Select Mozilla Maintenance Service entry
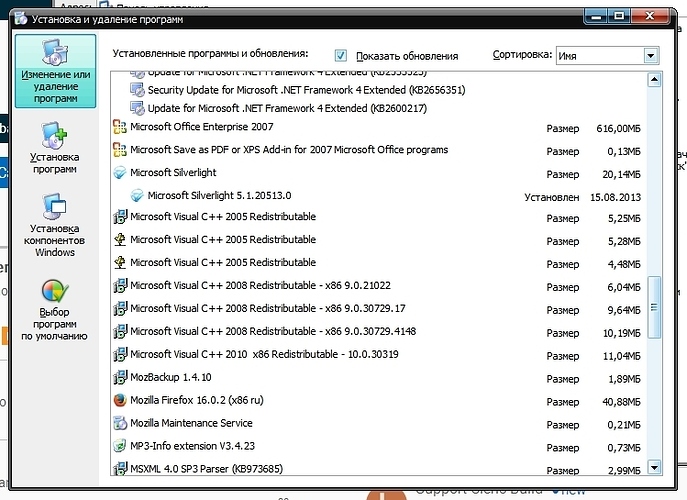 (191, 423)
